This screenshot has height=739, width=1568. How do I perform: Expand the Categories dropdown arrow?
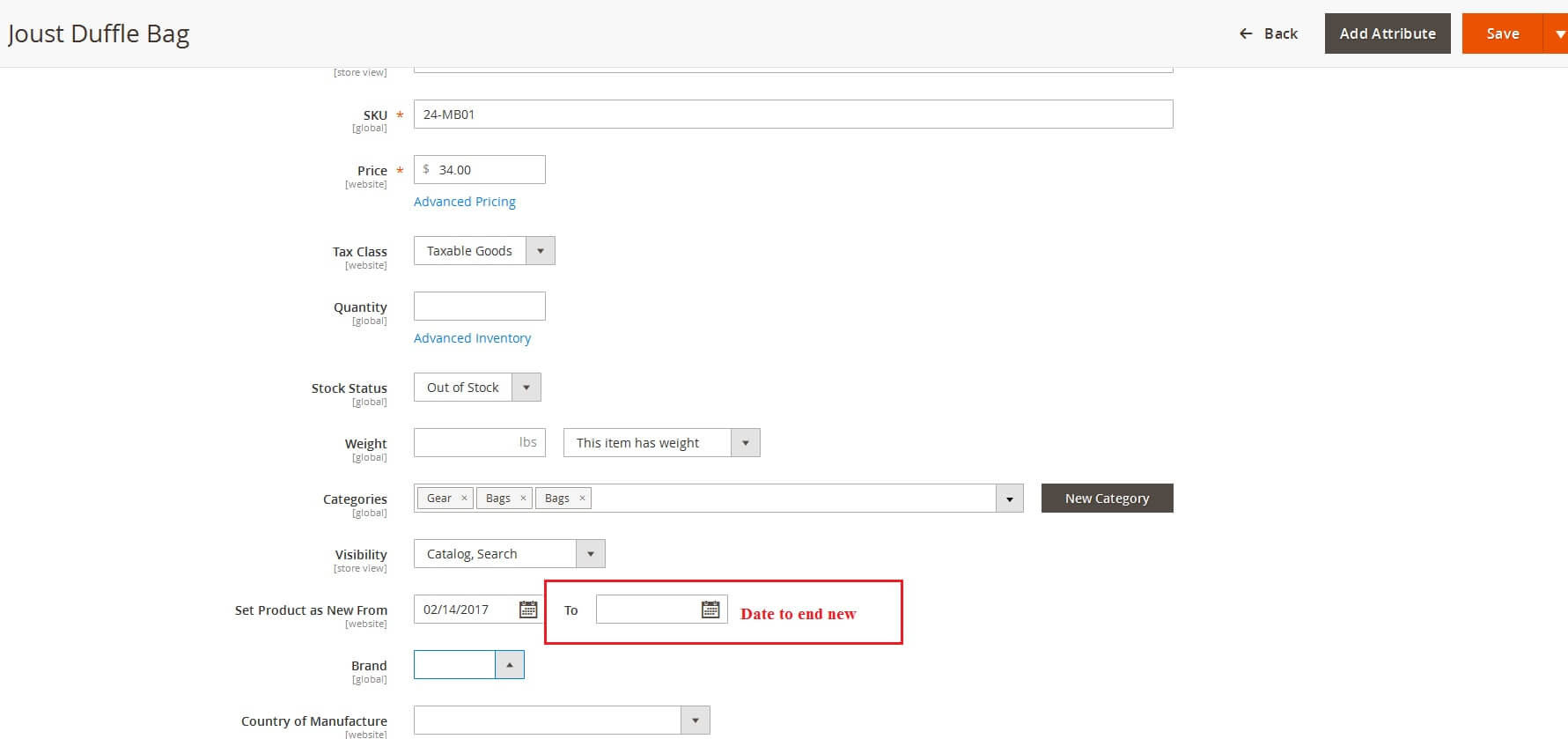[x=1010, y=499]
